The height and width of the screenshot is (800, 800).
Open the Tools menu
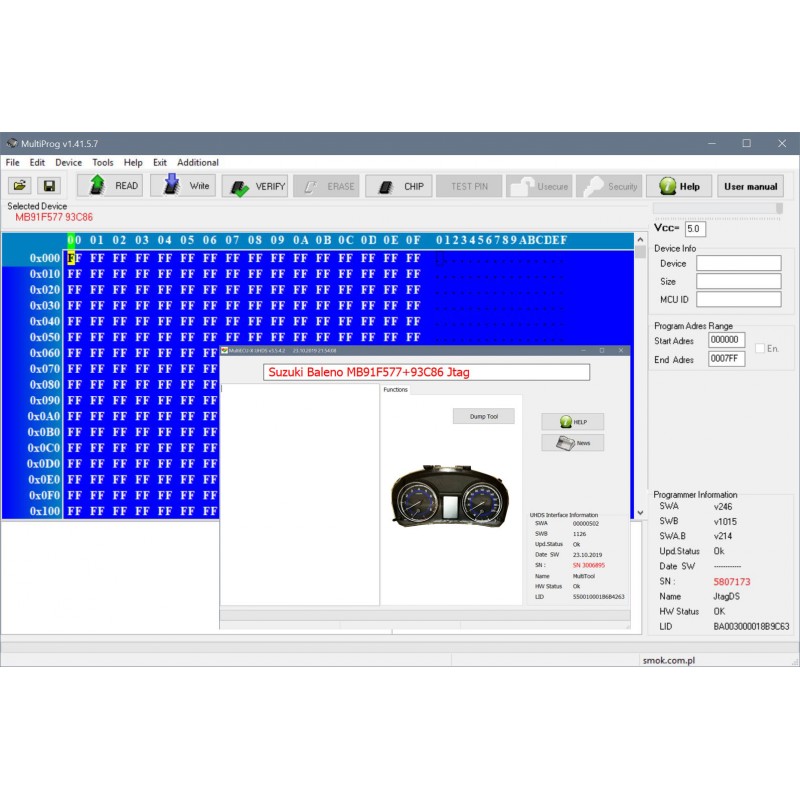(102, 162)
